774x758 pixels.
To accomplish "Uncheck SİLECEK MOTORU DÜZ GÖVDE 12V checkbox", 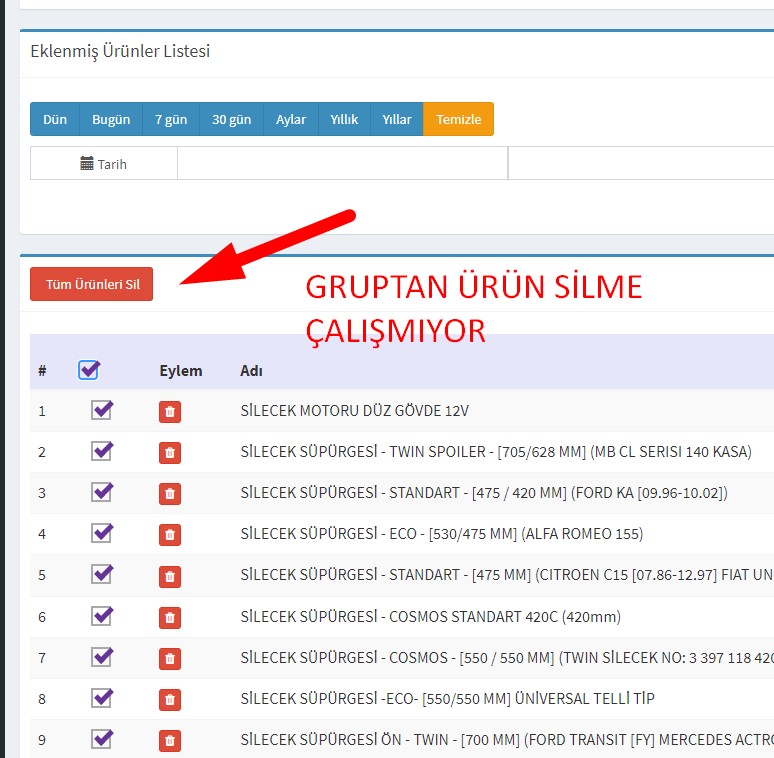I will [x=102, y=410].
